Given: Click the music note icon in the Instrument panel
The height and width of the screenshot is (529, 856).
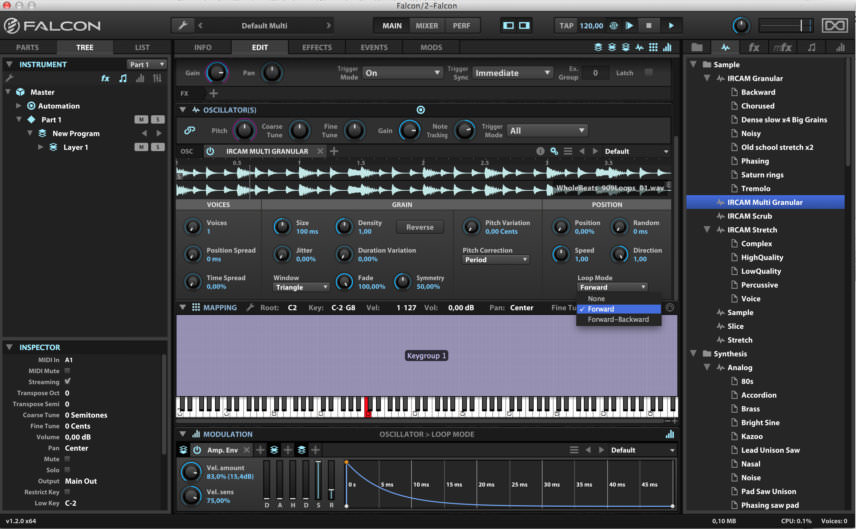Looking at the screenshot, I should [123, 79].
